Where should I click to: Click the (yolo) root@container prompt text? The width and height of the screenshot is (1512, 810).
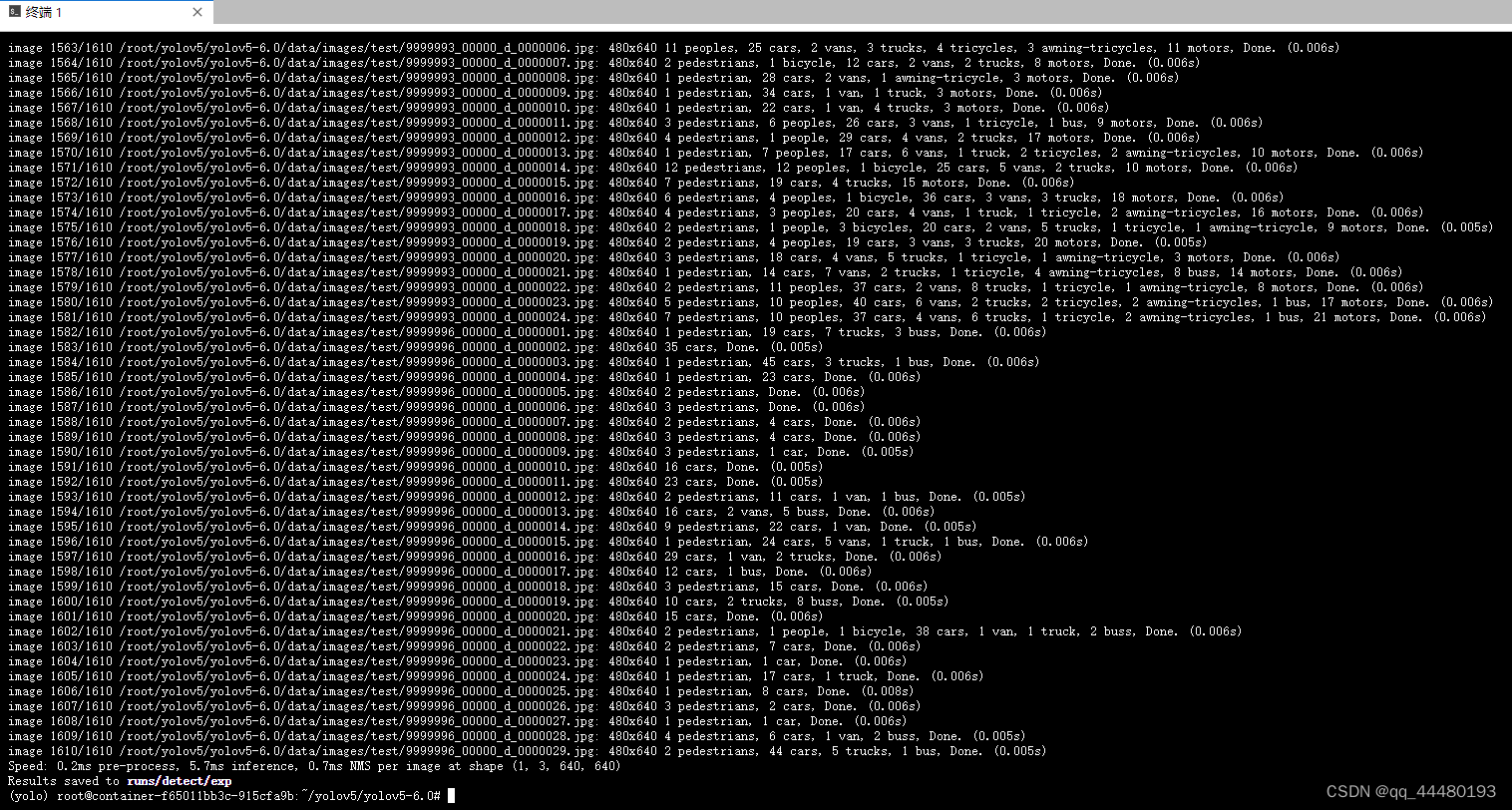(224, 795)
